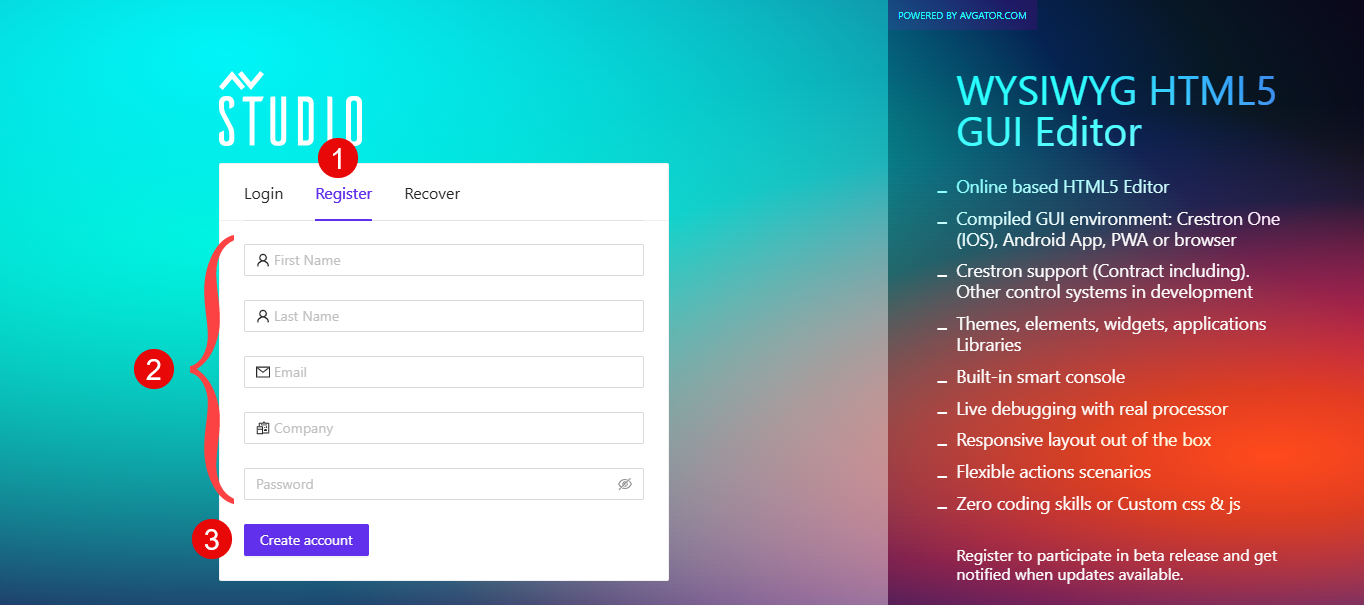Click the WYSIWYG HTML5 GUI Editor heading
Viewport: 1364px width, 605px height.
[1116, 111]
